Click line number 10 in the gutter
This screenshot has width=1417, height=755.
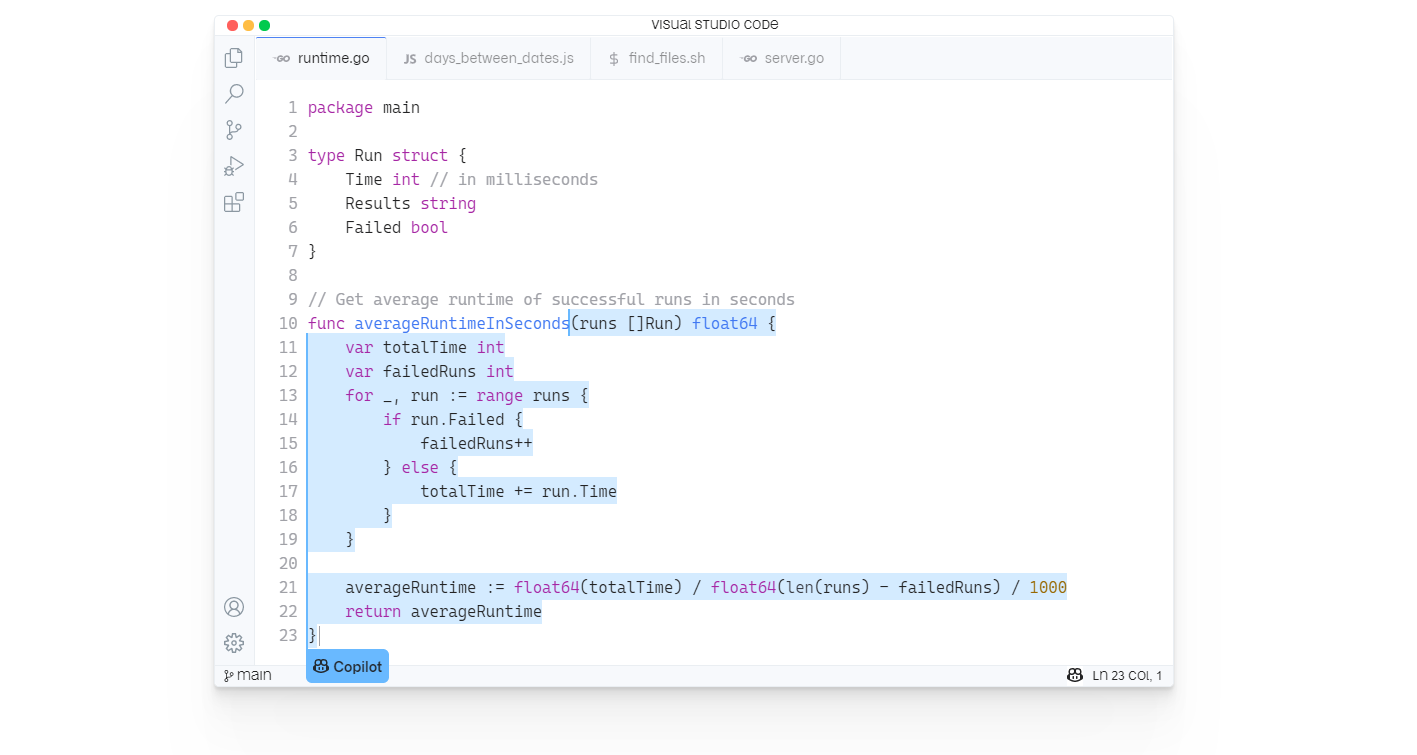[288, 323]
